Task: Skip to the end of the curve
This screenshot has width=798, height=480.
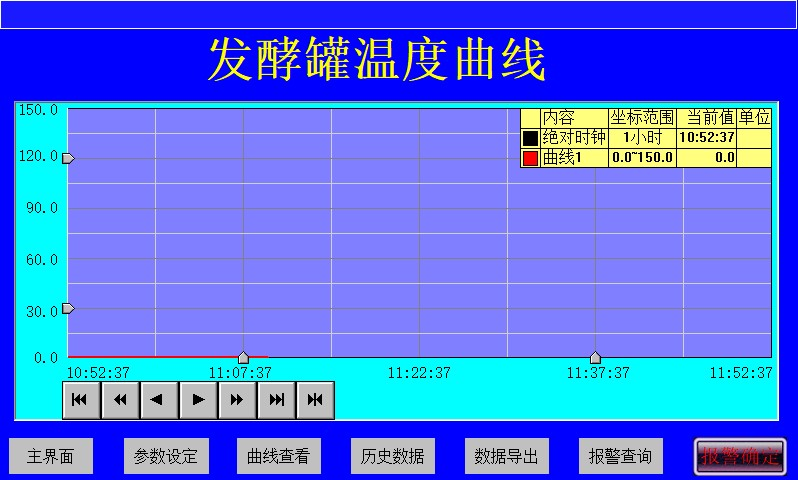Action: [x=276, y=400]
